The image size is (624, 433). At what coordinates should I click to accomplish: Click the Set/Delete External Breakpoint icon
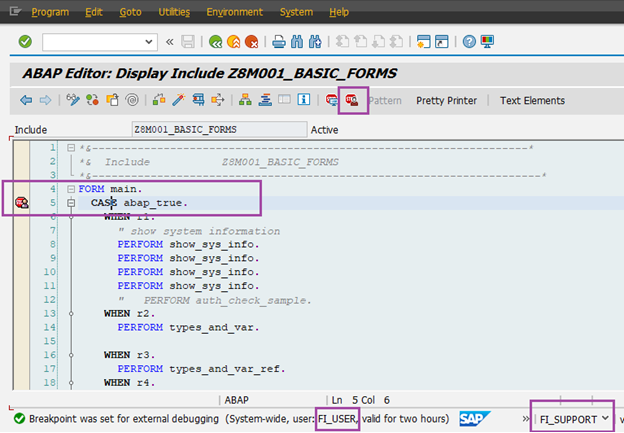click(x=352, y=100)
